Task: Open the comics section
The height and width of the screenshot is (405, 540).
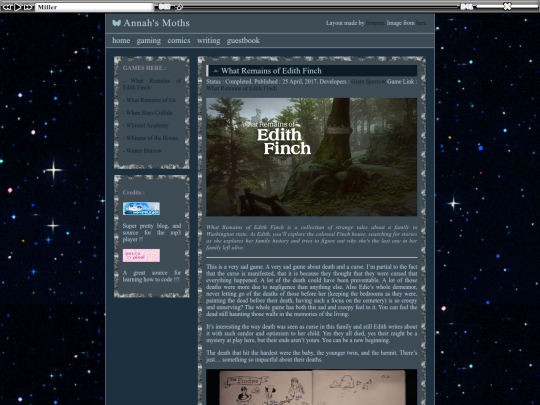Action: pos(179,40)
